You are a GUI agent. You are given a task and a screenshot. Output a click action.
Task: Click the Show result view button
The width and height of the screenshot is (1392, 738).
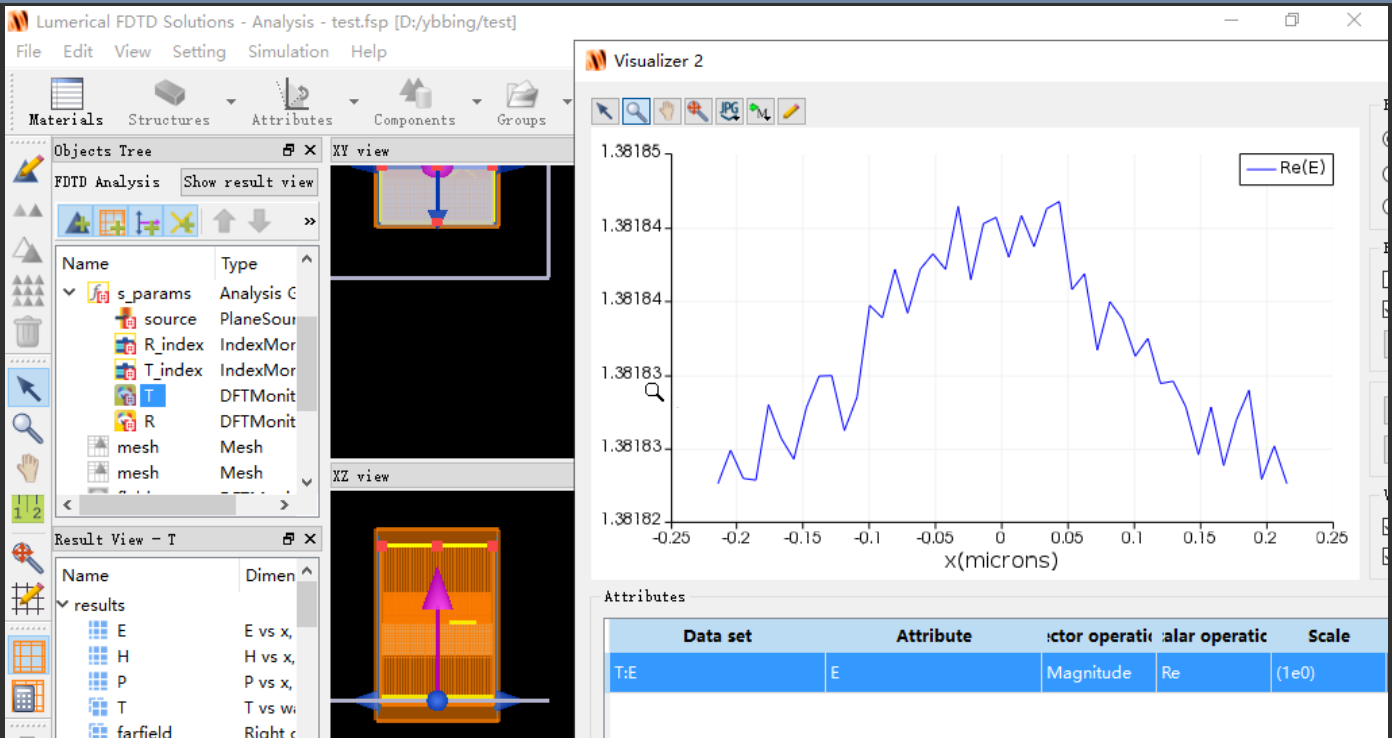pyautogui.click(x=249, y=181)
